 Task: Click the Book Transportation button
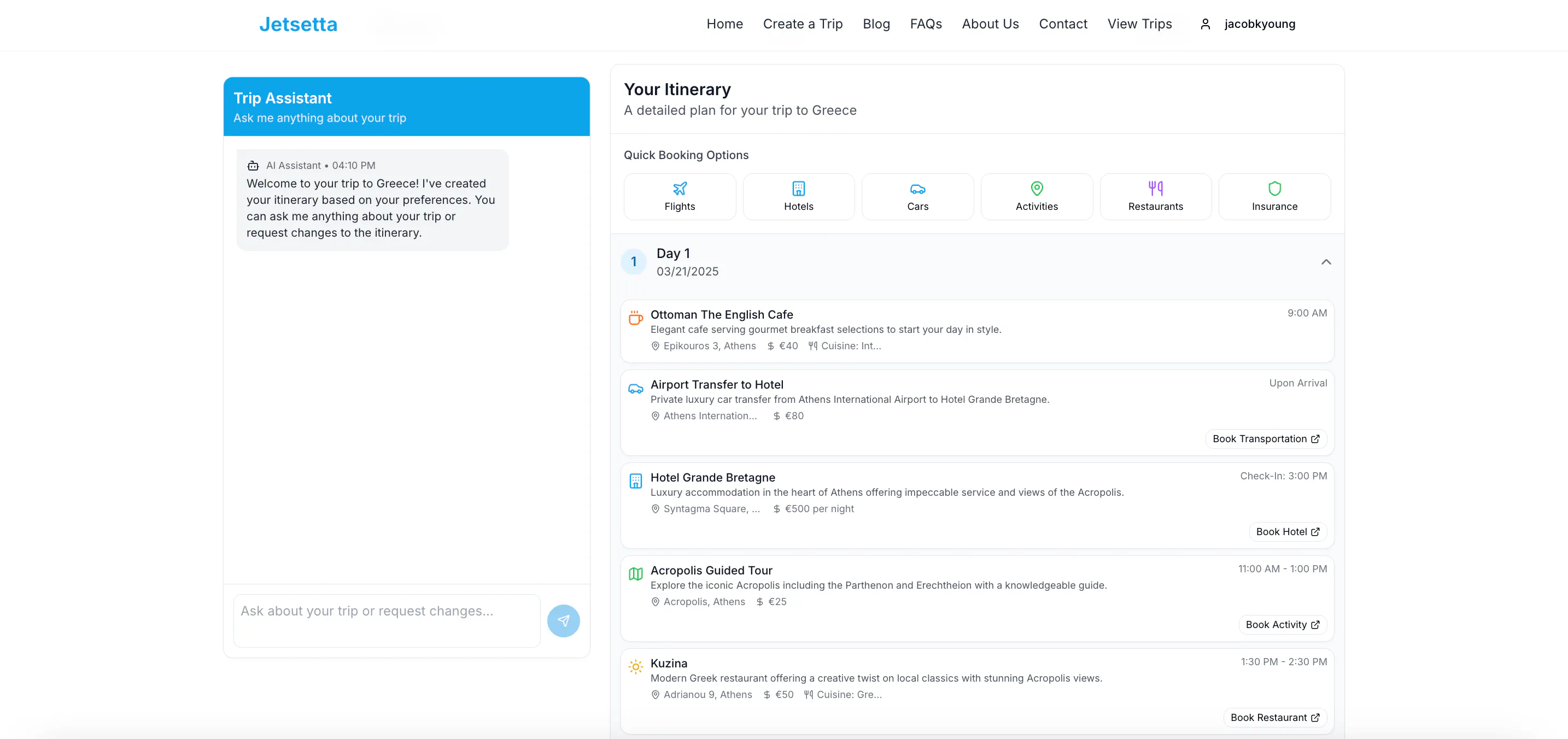[x=1266, y=438]
